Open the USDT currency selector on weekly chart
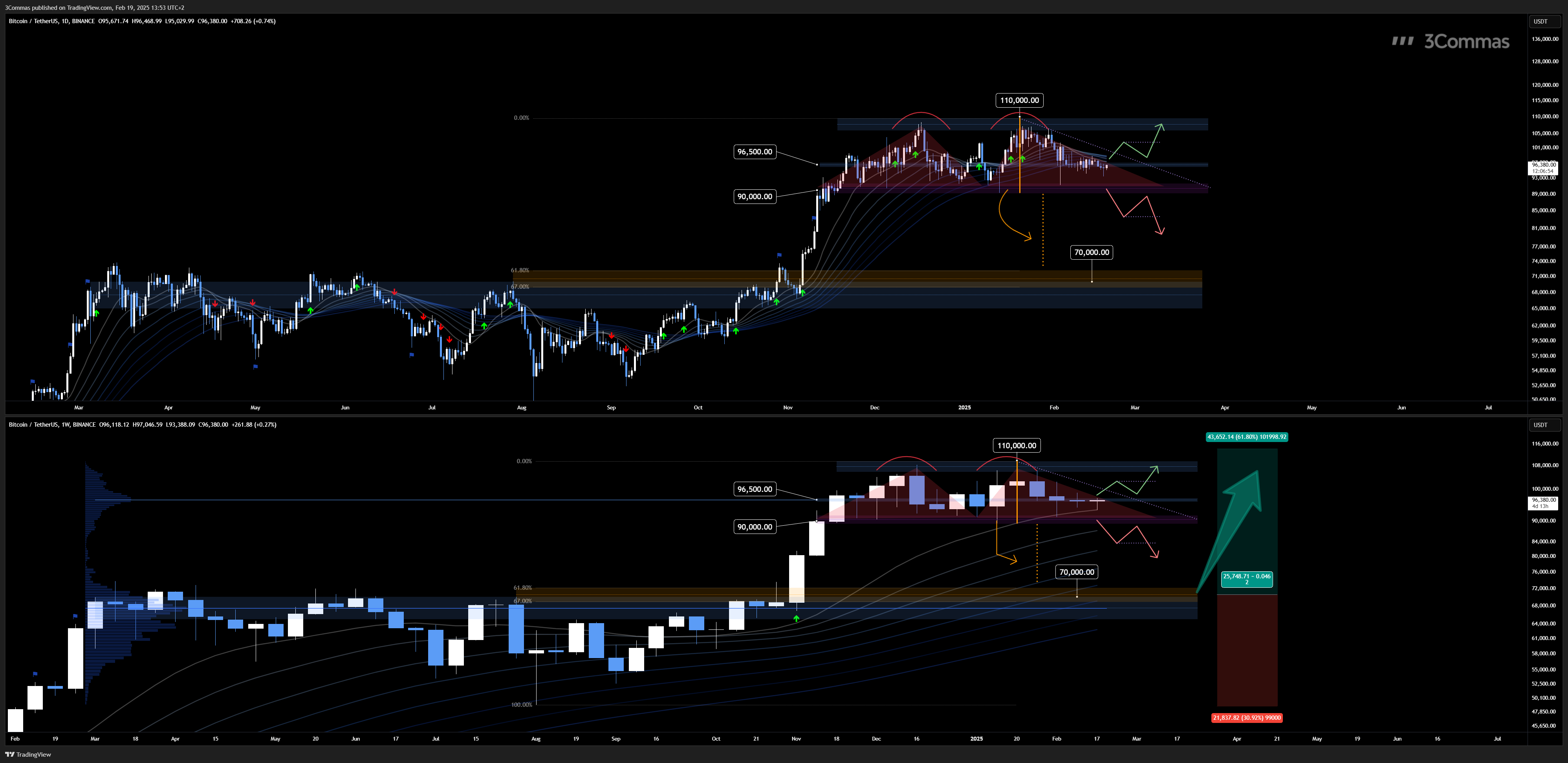This screenshot has width=1568, height=763. click(x=1544, y=425)
